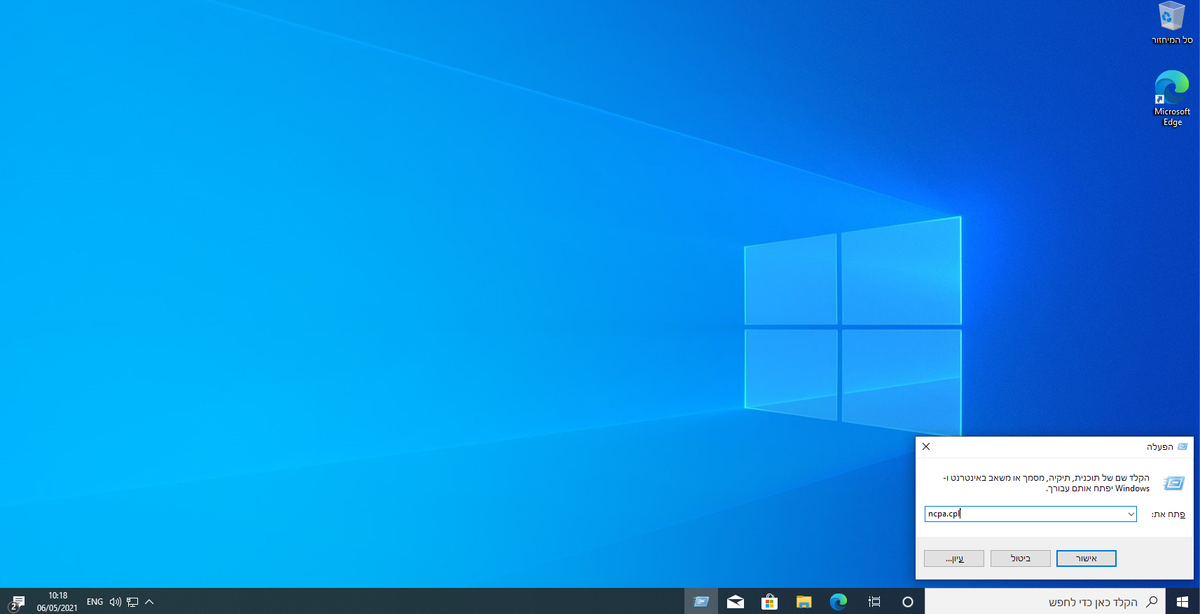The width and height of the screenshot is (1200, 614).
Task: Open Task View from the taskbar
Action: coord(873,601)
